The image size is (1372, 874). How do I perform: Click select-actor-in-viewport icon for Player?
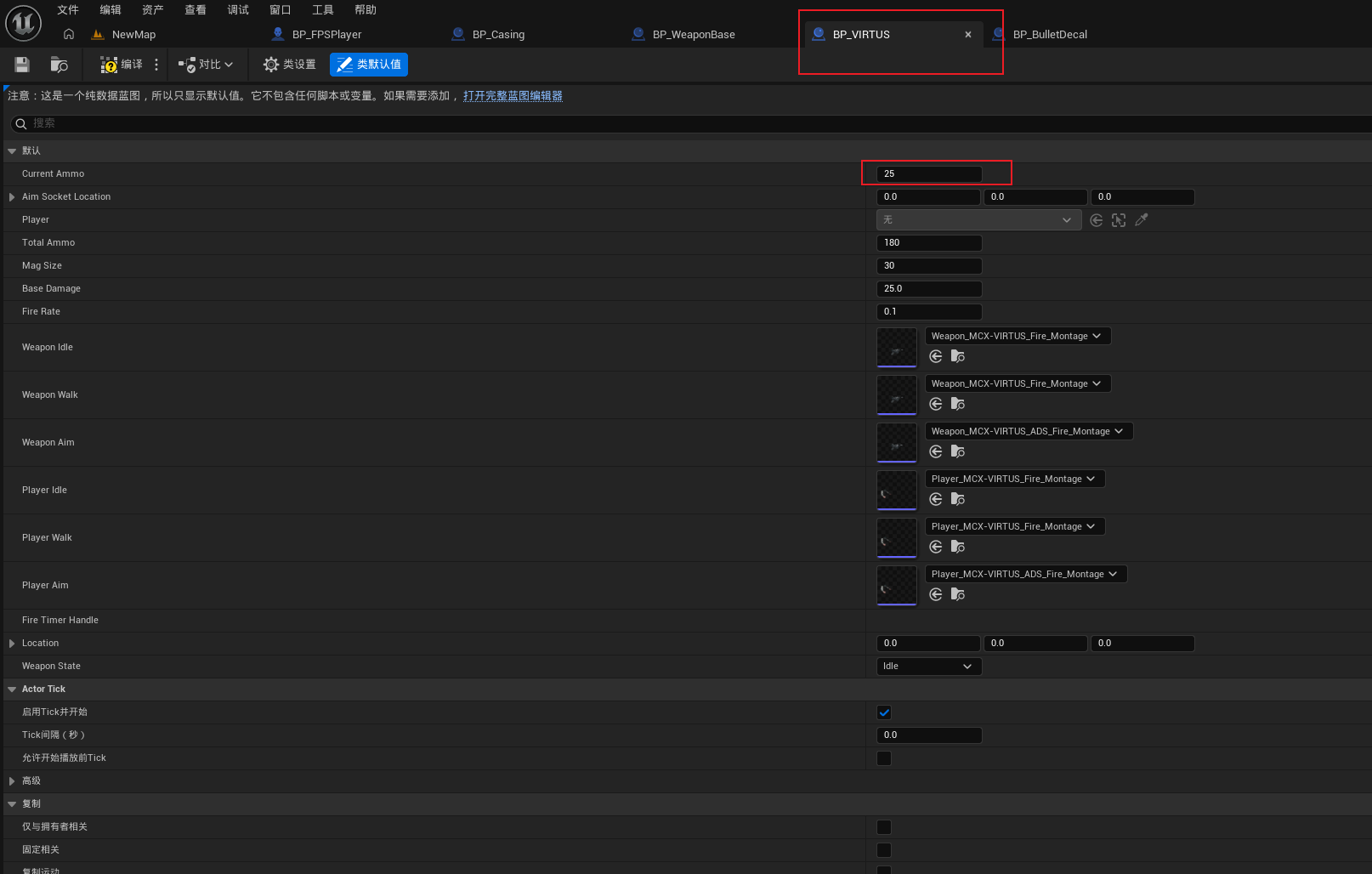click(1119, 220)
